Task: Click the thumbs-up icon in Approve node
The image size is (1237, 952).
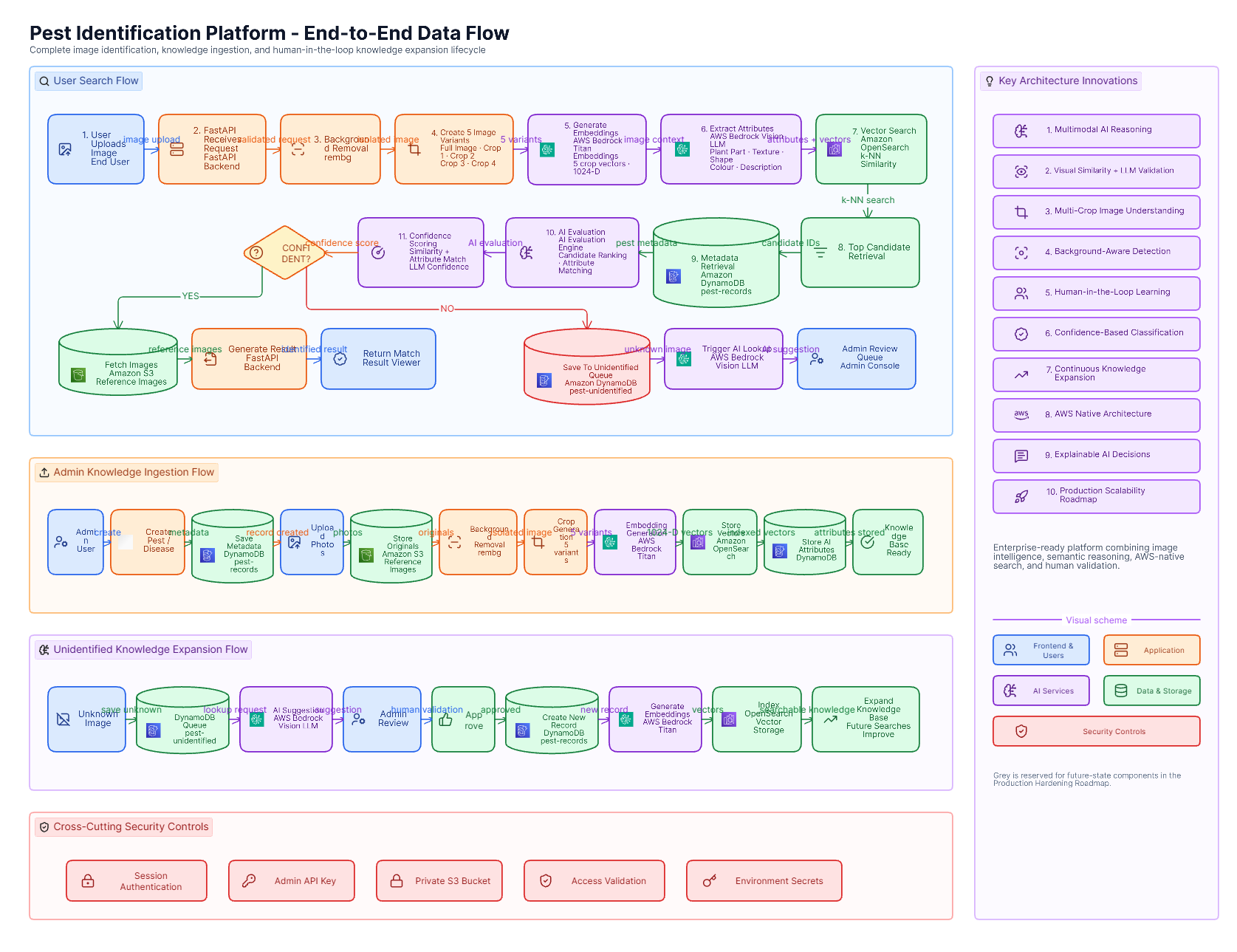Action: tap(445, 719)
